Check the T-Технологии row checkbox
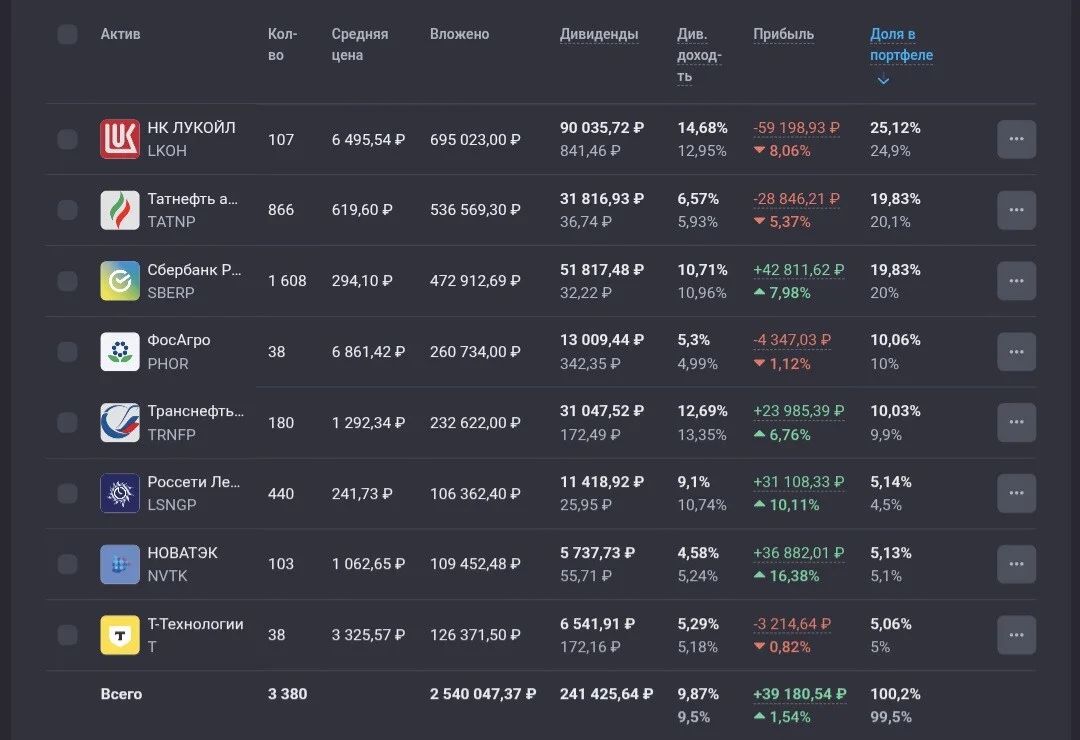Viewport: 1080px width, 740px height. pyautogui.click(x=68, y=635)
